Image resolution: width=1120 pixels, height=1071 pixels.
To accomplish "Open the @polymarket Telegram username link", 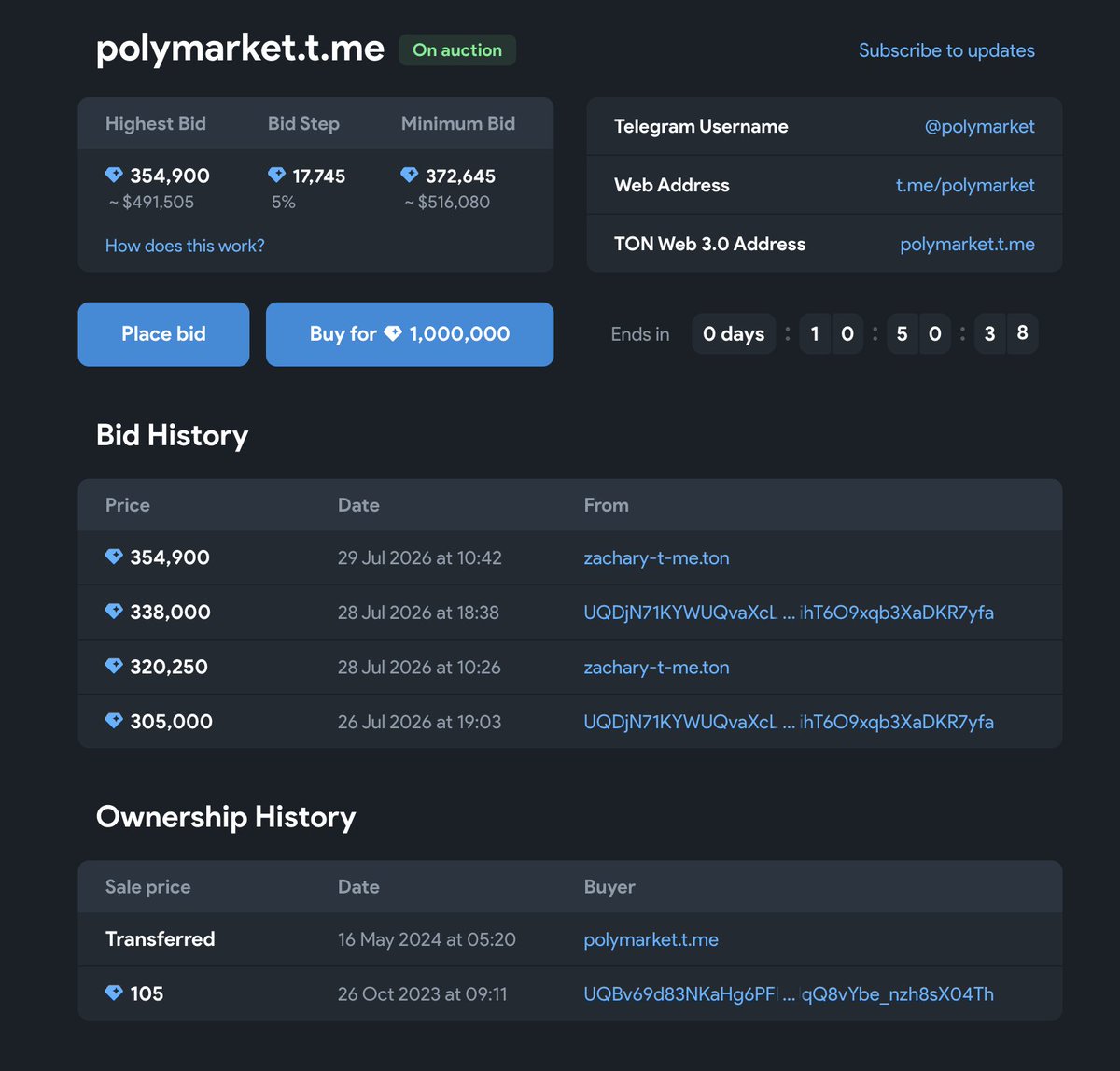I will point(979,126).
